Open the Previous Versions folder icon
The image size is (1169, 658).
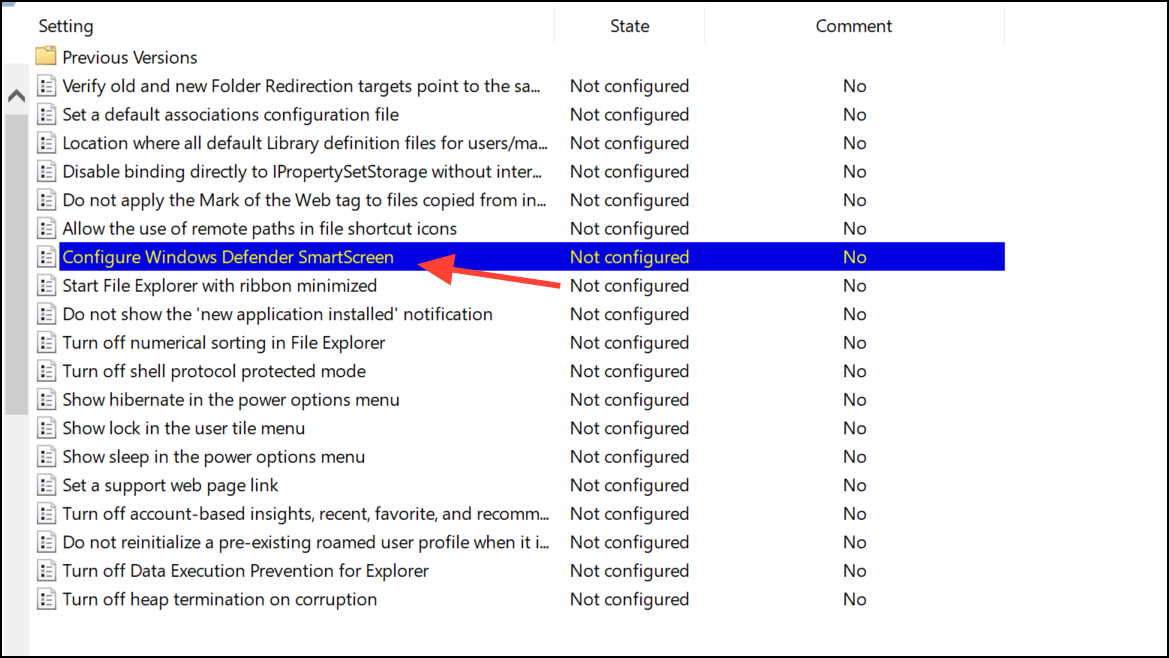coord(46,57)
